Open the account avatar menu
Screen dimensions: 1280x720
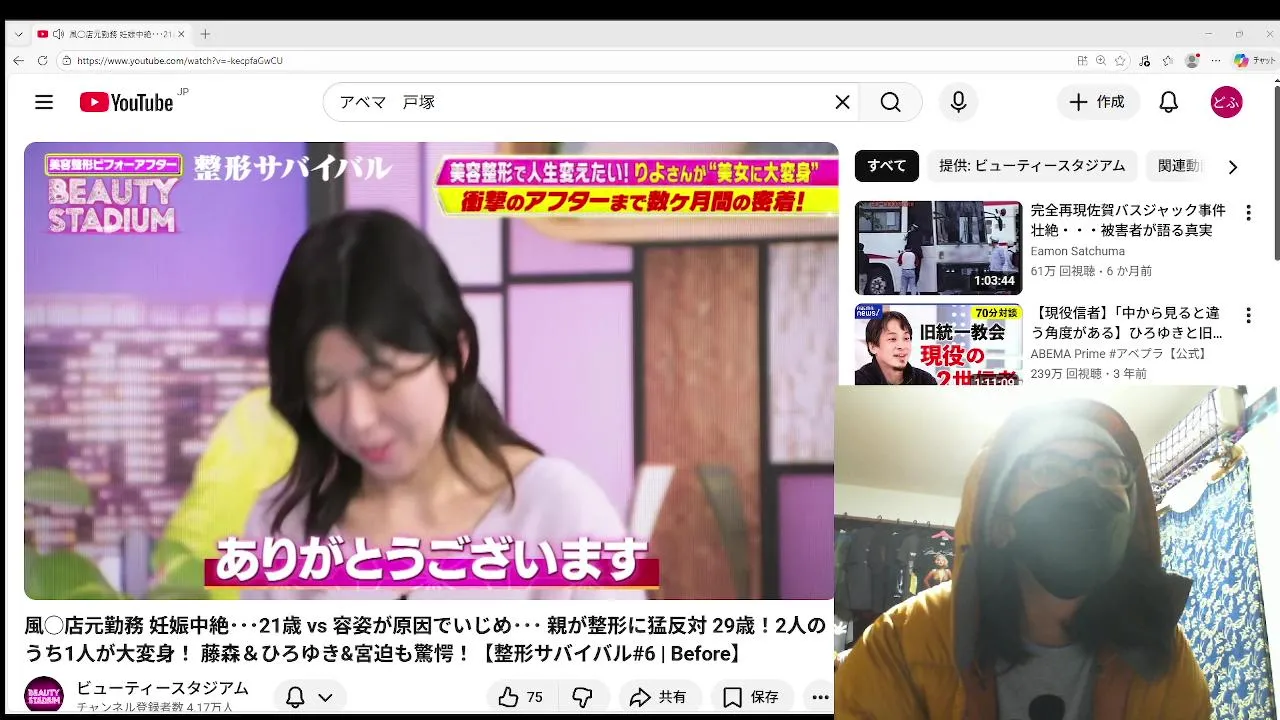click(x=1226, y=102)
